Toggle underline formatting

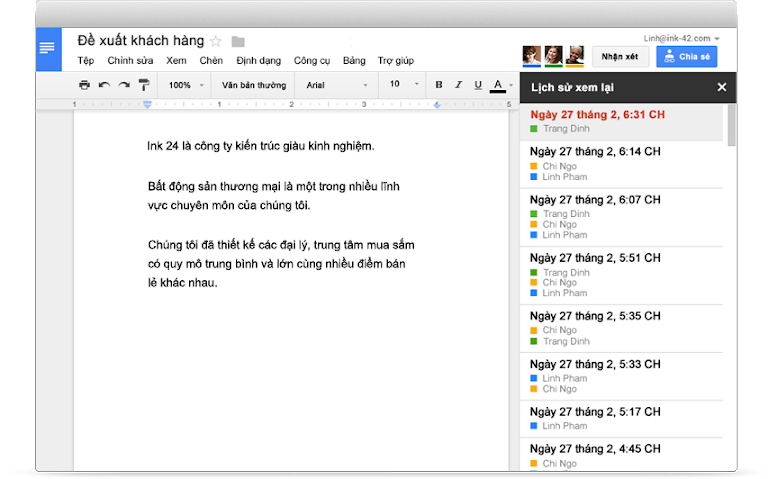pyautogui.click(x=477, y=85)
